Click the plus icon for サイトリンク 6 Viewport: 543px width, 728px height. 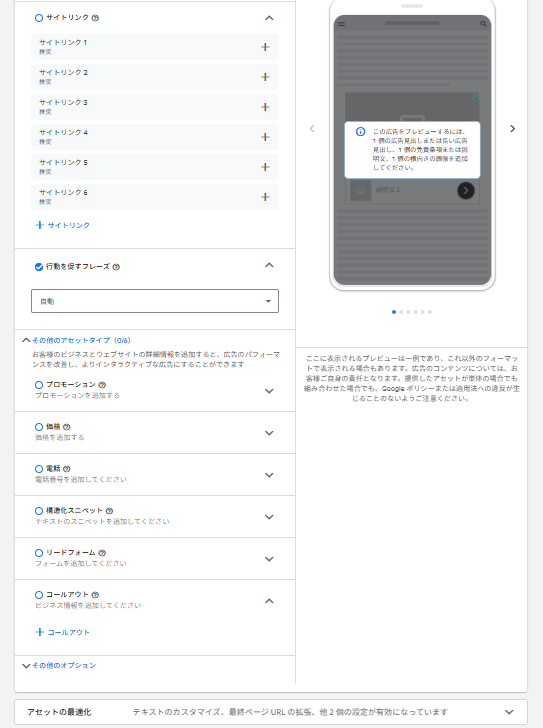(265, 197)
